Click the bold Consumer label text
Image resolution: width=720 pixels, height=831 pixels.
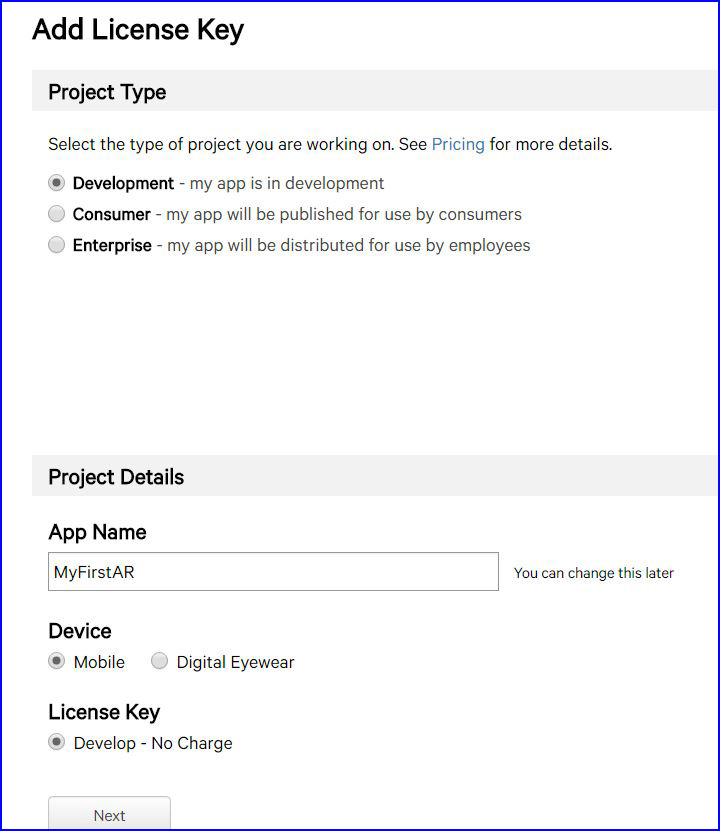112,214
